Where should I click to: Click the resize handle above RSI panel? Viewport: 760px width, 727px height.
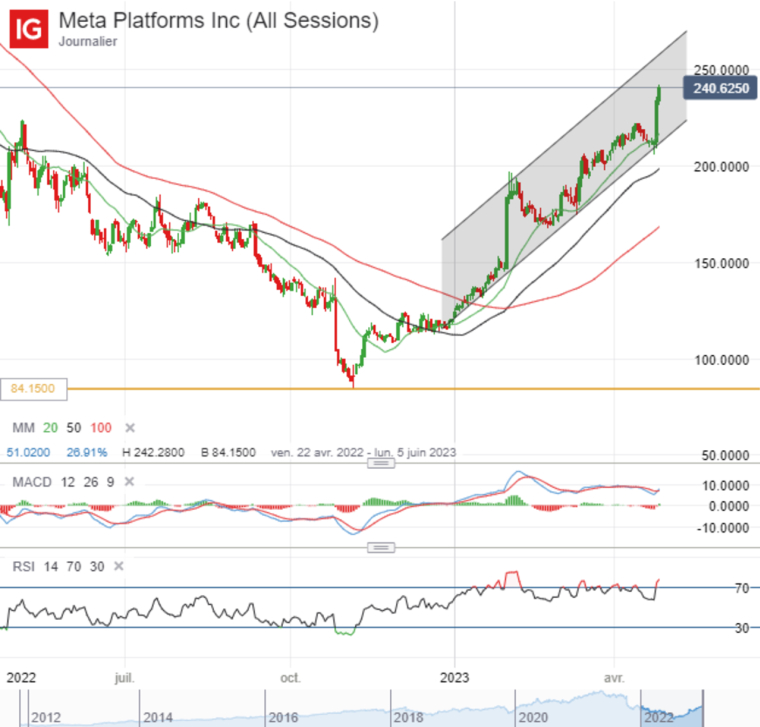tap(381, 547)
